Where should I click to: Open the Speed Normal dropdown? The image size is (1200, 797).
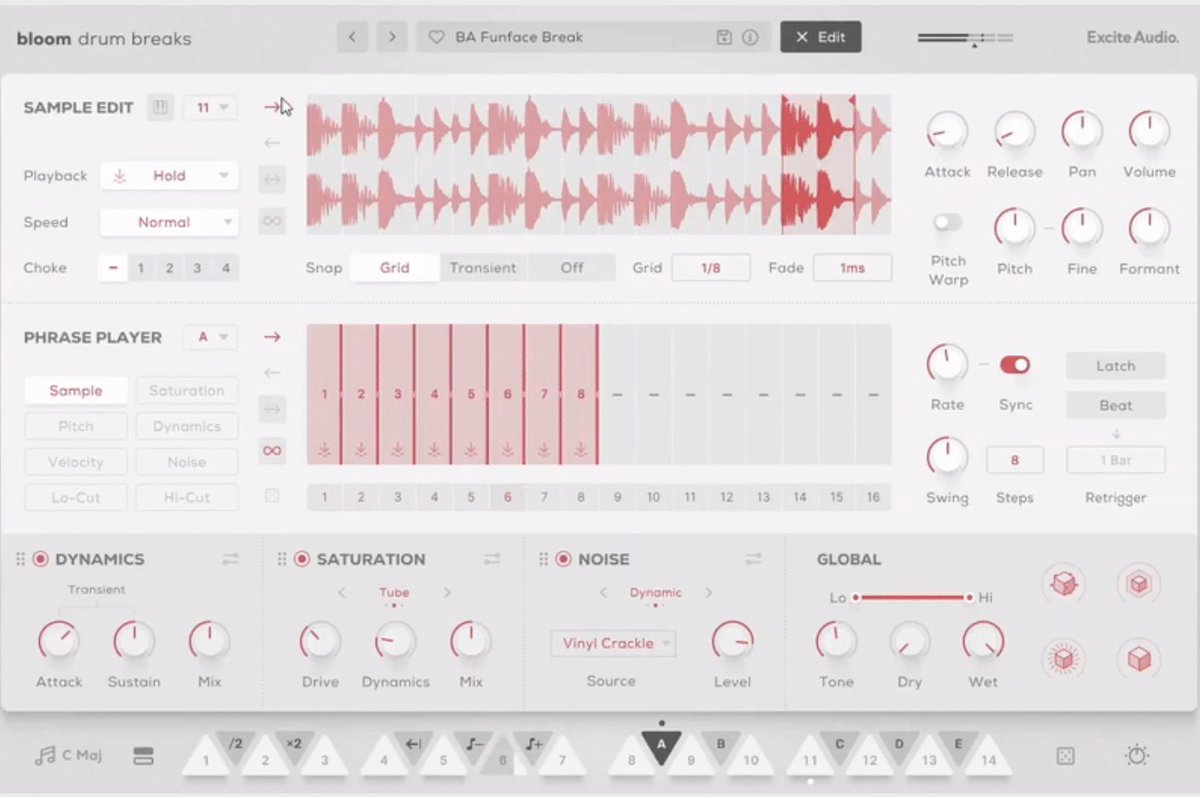click(x=169, y=222)
